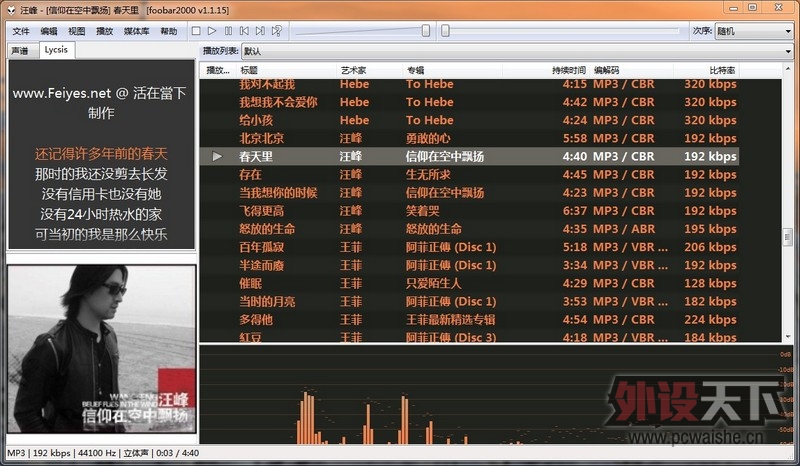Sort by the 编解码 column header
800x466 pixels.
click(x=632, y=70)
